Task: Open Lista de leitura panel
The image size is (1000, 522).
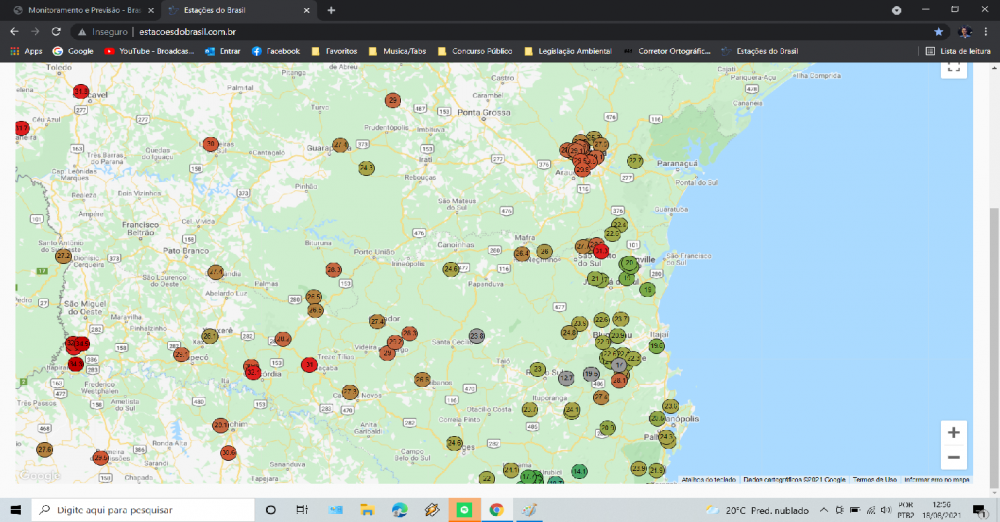Action: pyautogui.click(x=958, y=51)
